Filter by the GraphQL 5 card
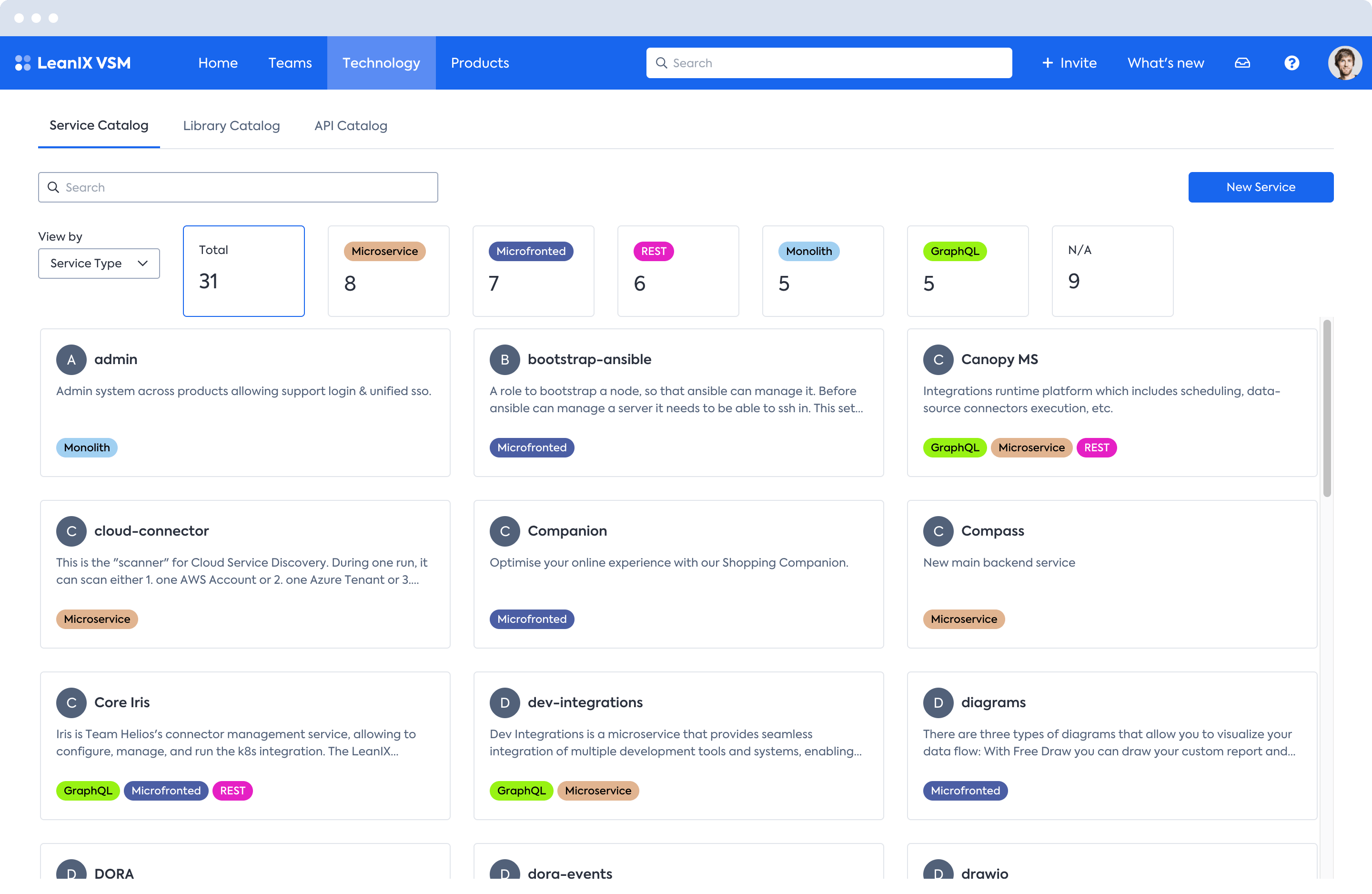Image resolution: width=1372 pixels, height=894 pixels. coord(968,271)
